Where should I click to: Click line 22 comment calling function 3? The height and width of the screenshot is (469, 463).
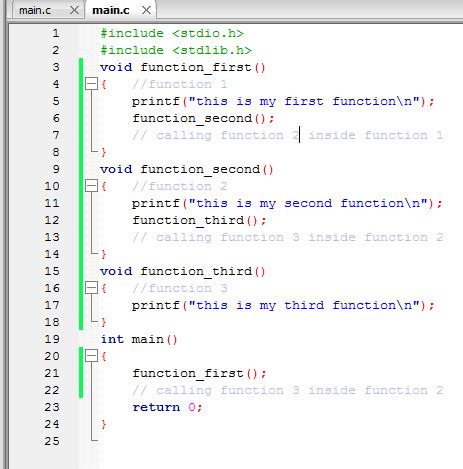coord(288,390)
